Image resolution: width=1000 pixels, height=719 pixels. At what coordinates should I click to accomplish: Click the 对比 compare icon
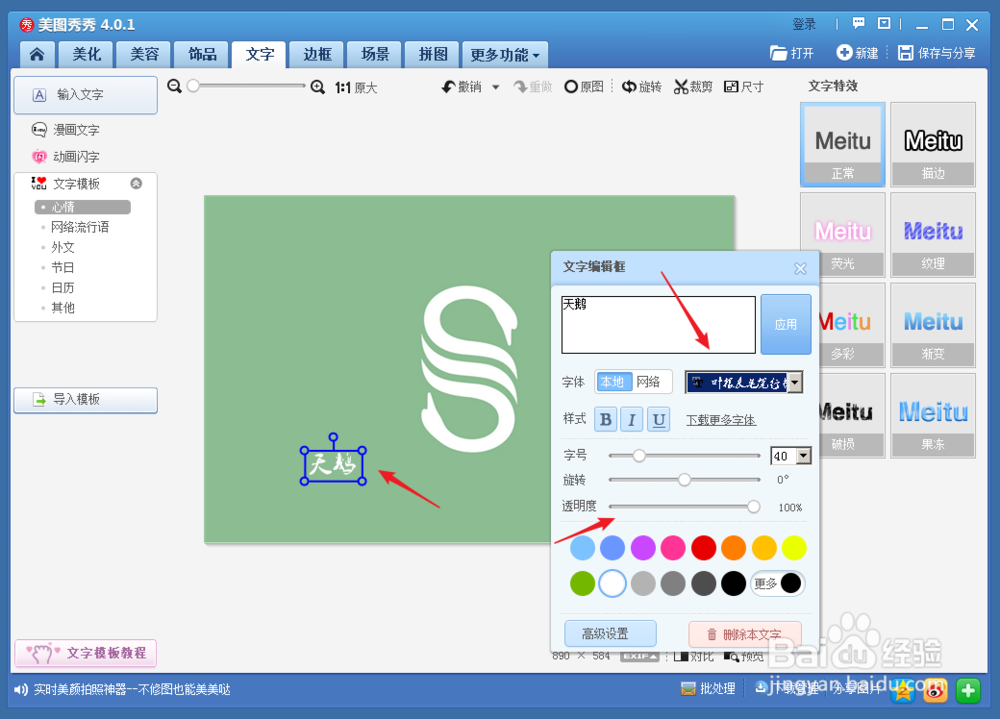[694, 656]
